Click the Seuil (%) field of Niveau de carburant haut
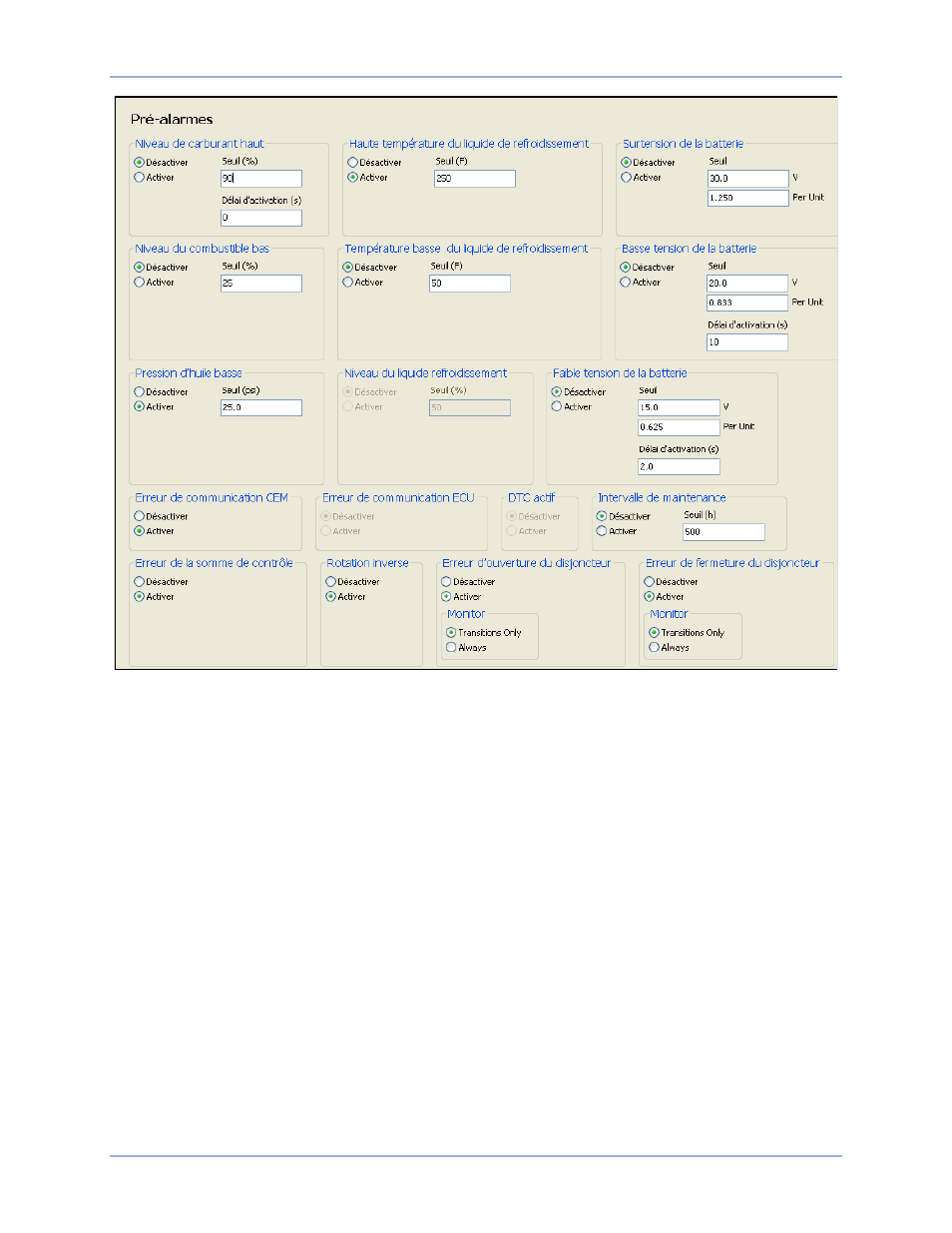Image resolution: width=952 pixels, height=1233 pixels. click(260, 179)
